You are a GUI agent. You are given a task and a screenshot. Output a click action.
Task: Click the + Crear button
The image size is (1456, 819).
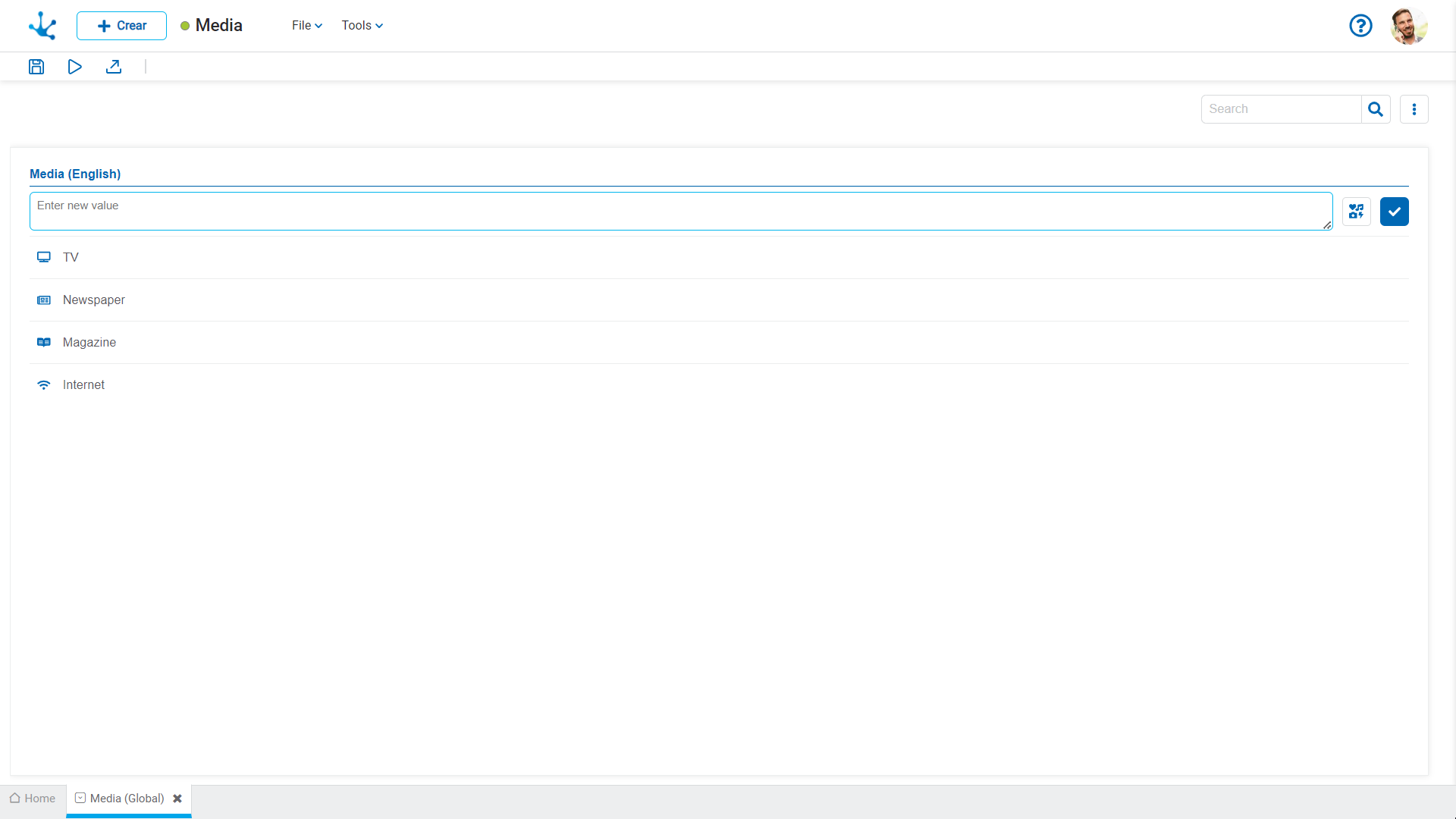(x=121, y=25)
